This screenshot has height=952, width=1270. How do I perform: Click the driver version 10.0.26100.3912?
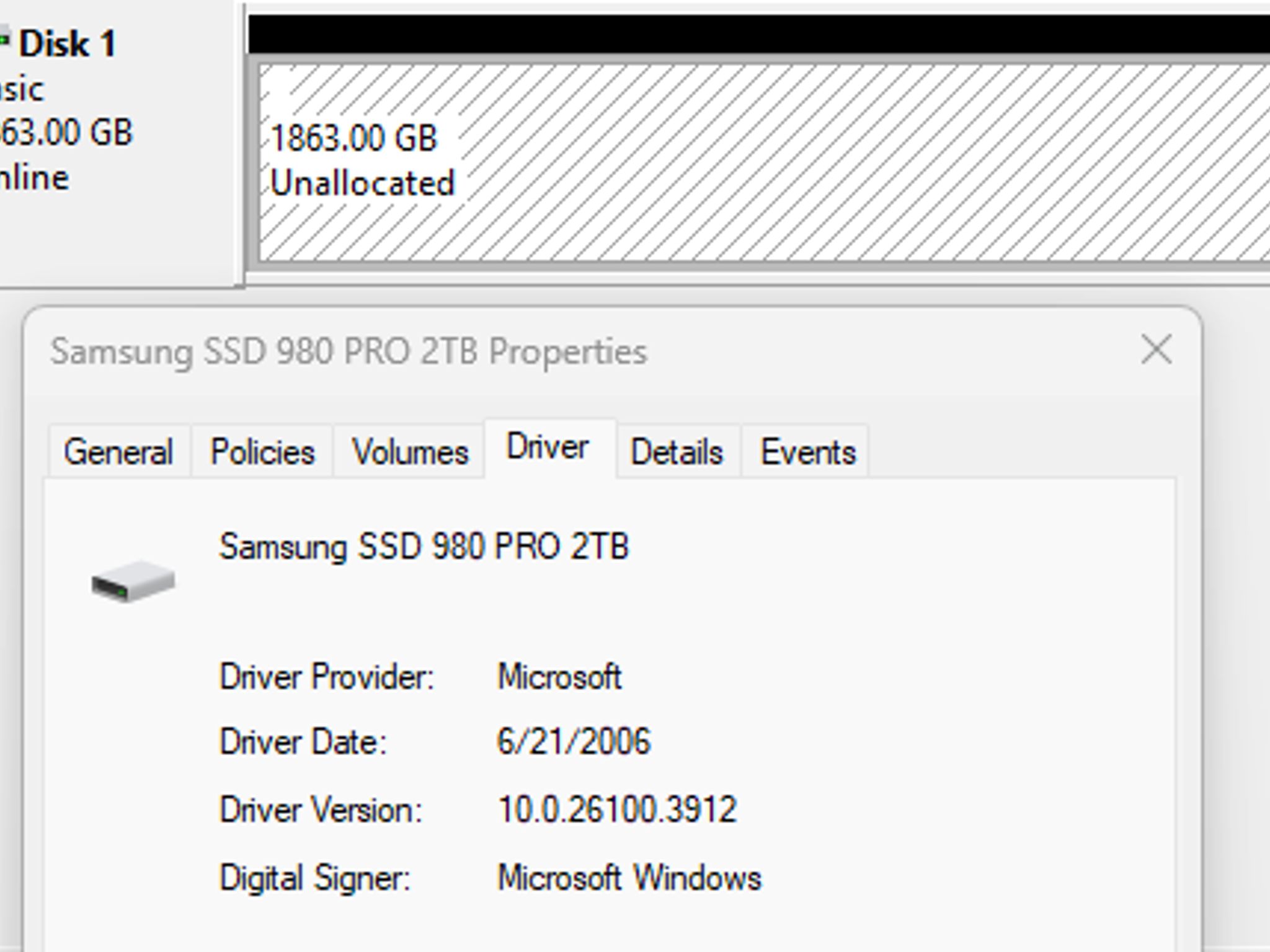click(617, 809)
